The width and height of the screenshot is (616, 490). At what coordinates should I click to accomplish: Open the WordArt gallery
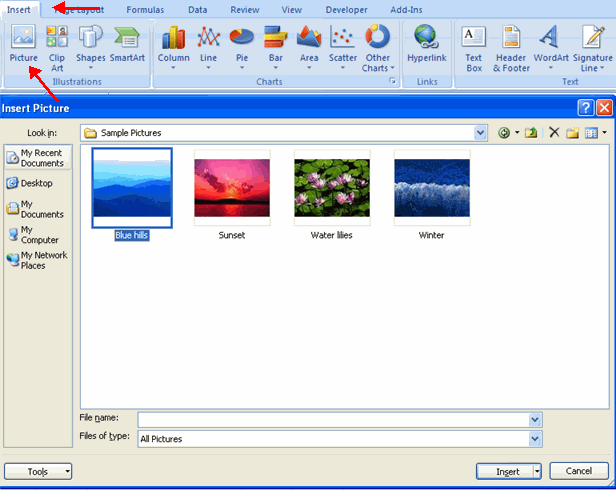click(550, 47)
